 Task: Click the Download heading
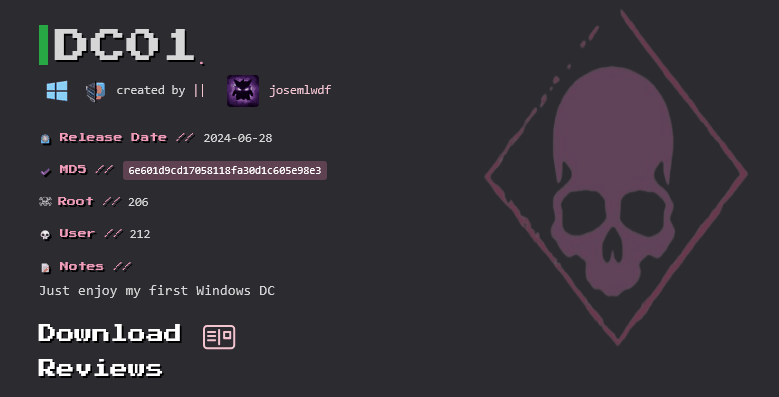pyautogui.click(x=109, y=333)
